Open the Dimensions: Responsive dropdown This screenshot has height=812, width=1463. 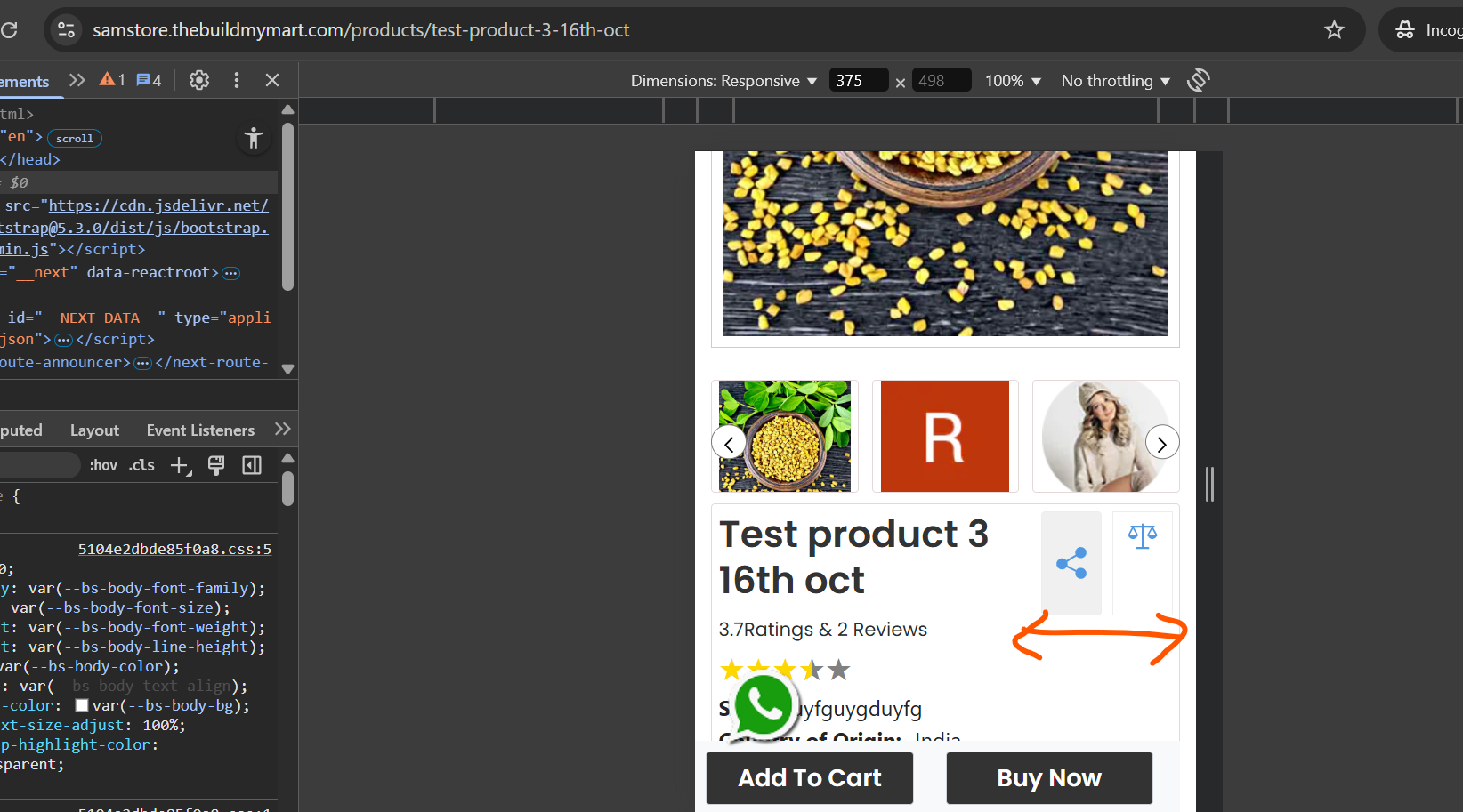tap(723, 81)
